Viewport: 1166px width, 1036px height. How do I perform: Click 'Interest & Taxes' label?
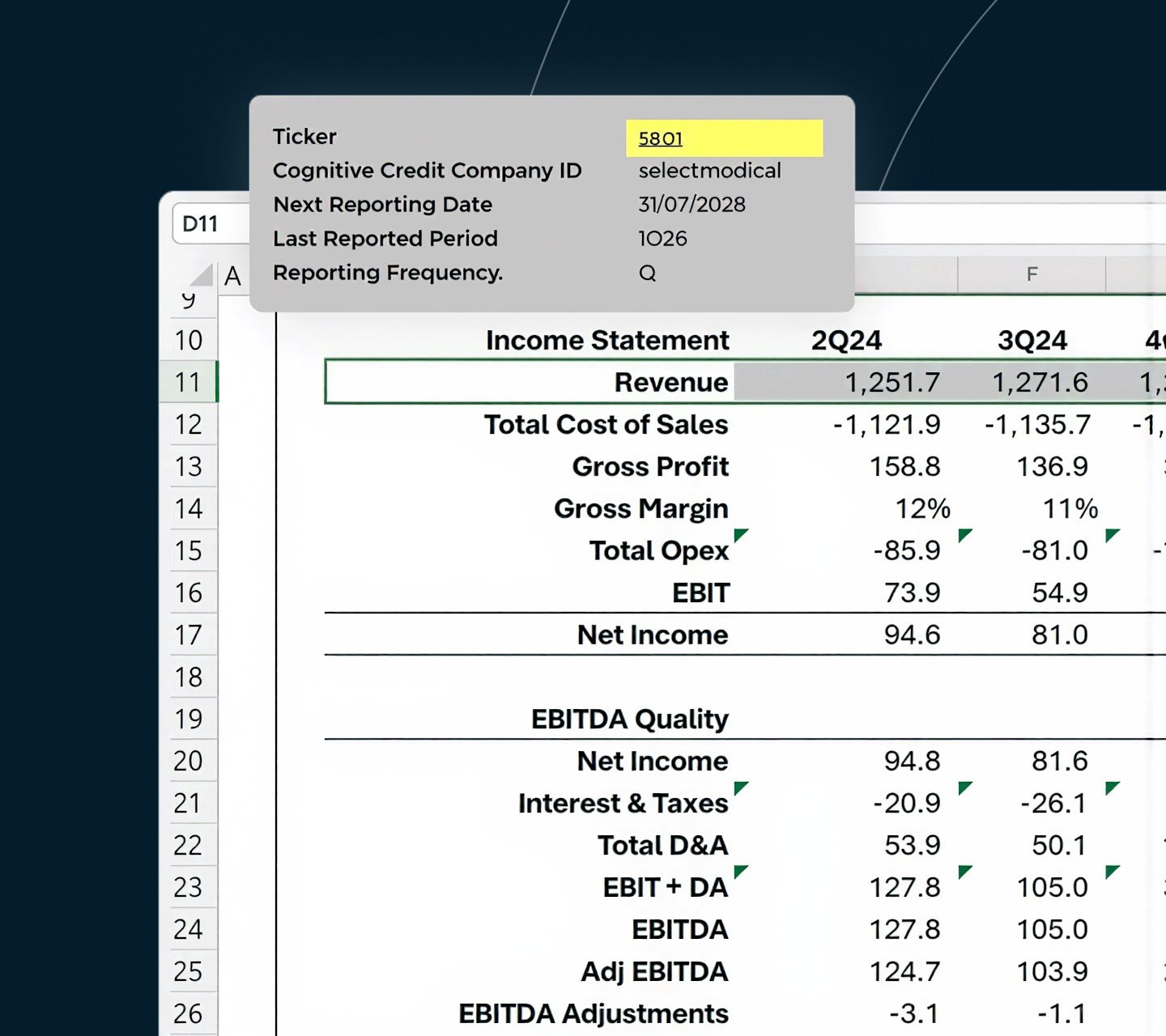pos(623,803)
